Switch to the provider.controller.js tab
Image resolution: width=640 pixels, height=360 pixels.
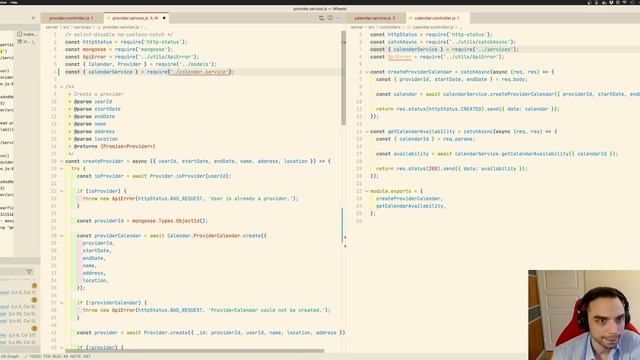(x=71, y=18)
